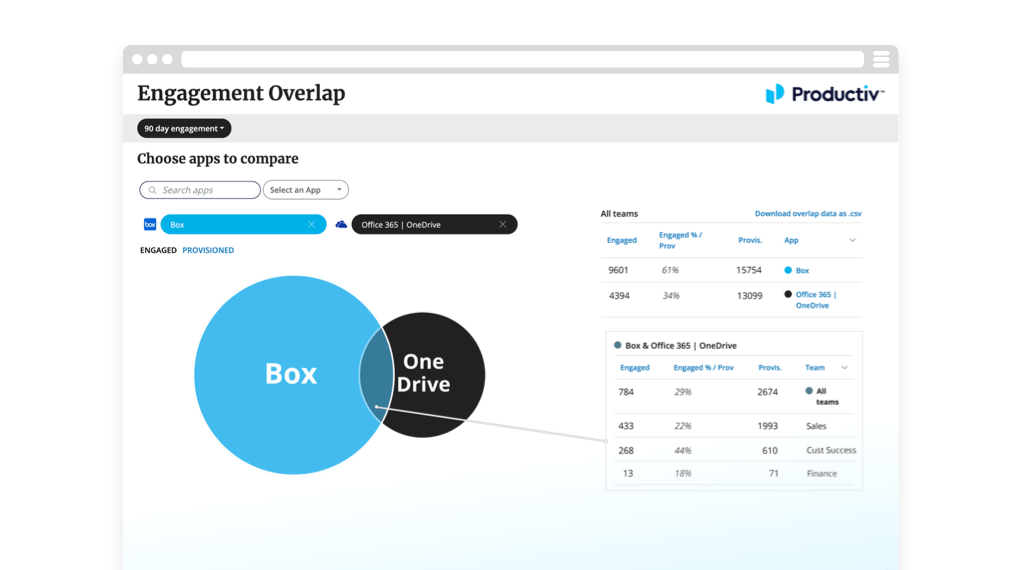Sort by Engaged % / Prov header in All teams table

(x=680, y=240)
